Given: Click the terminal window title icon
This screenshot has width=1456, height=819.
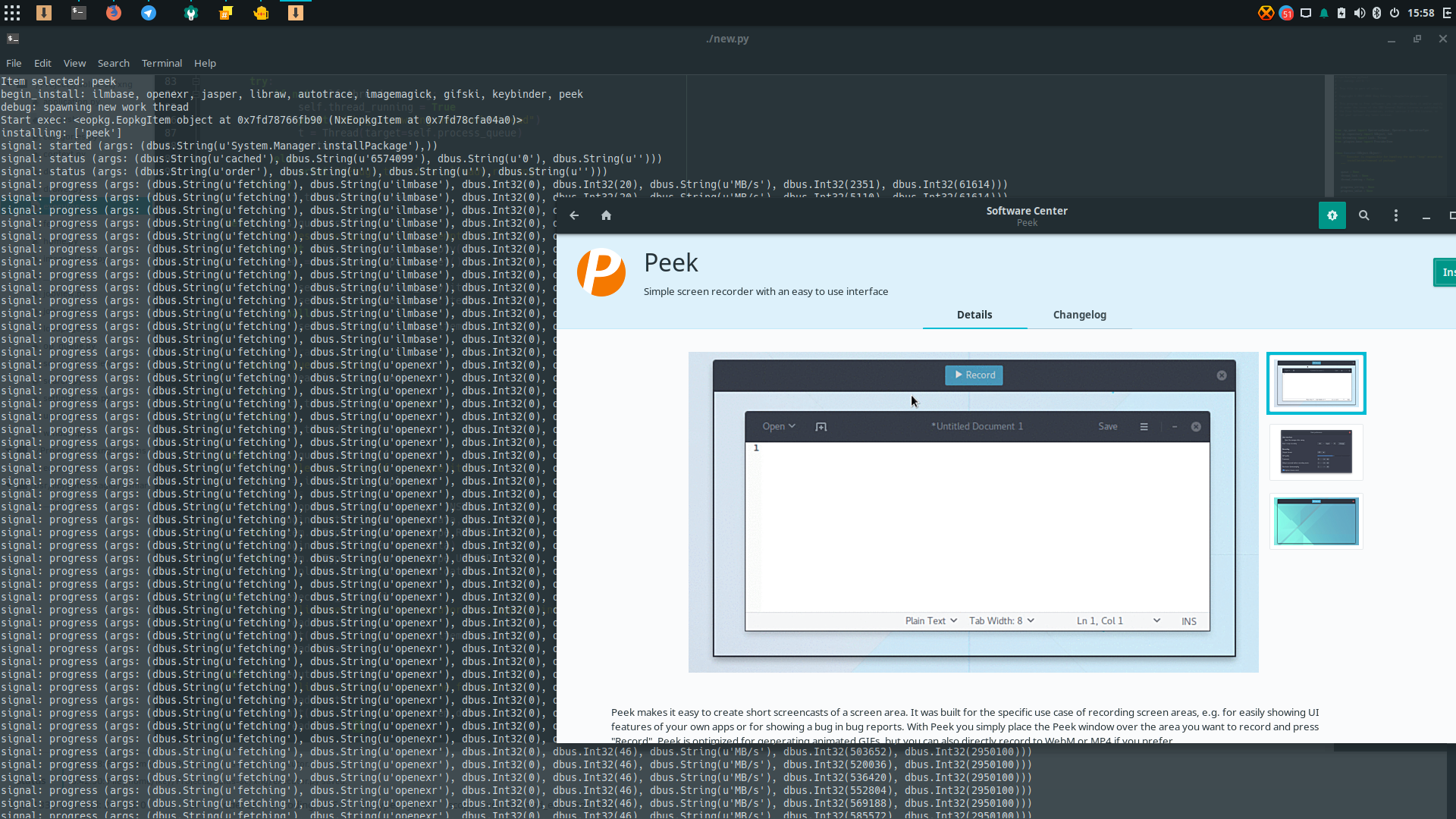Looking at the screenshot, I should pos(13,39).
